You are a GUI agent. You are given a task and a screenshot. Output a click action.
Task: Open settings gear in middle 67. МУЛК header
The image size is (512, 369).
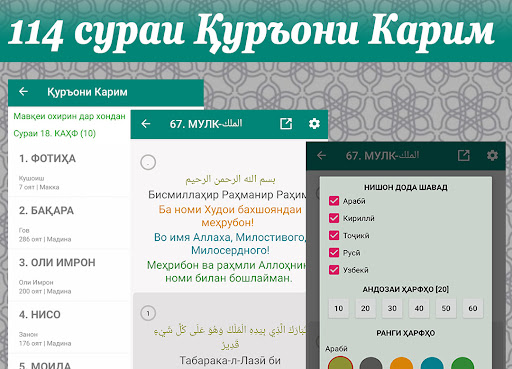(314, 124)
